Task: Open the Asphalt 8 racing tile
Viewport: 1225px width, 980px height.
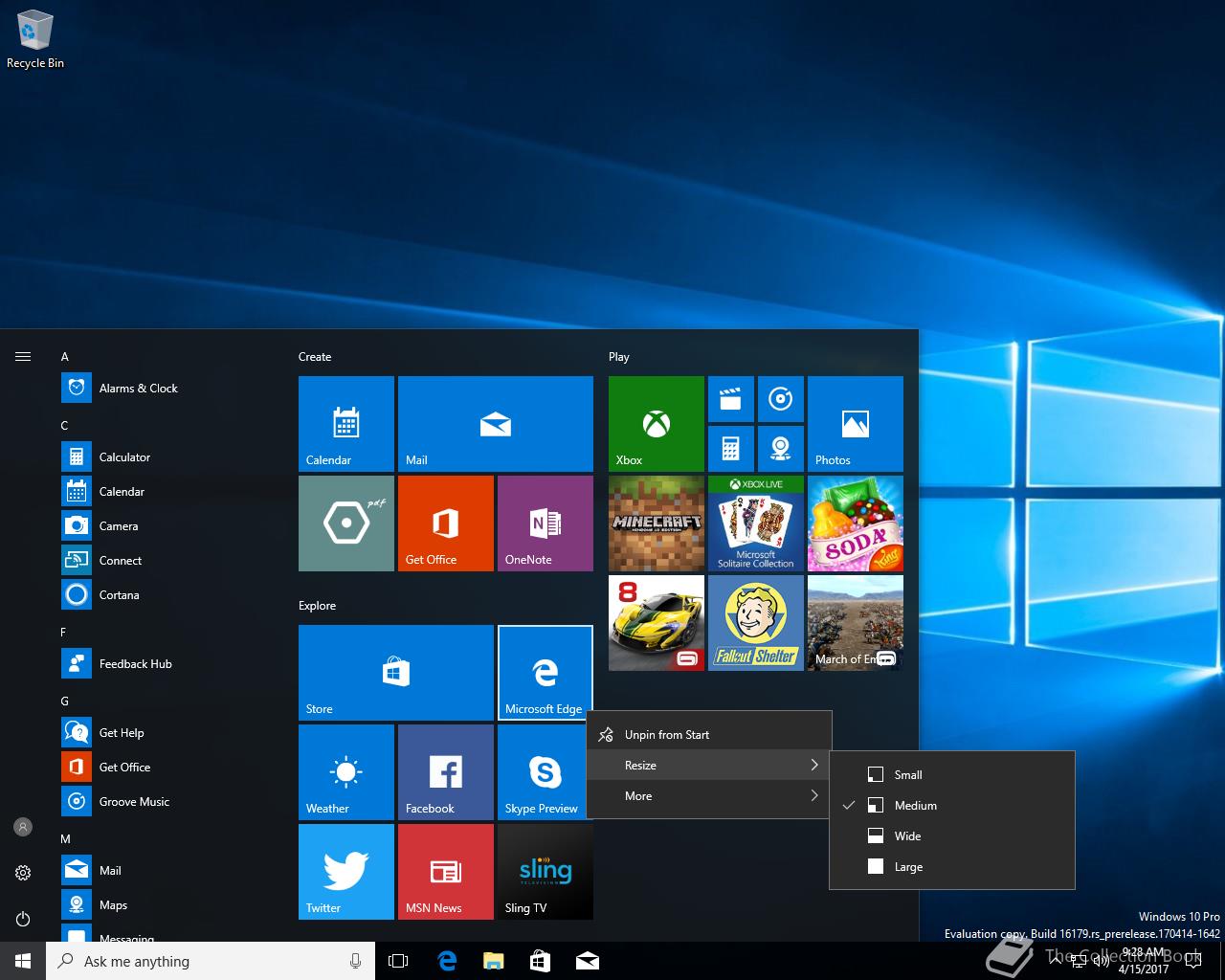Action: [657, 623]
